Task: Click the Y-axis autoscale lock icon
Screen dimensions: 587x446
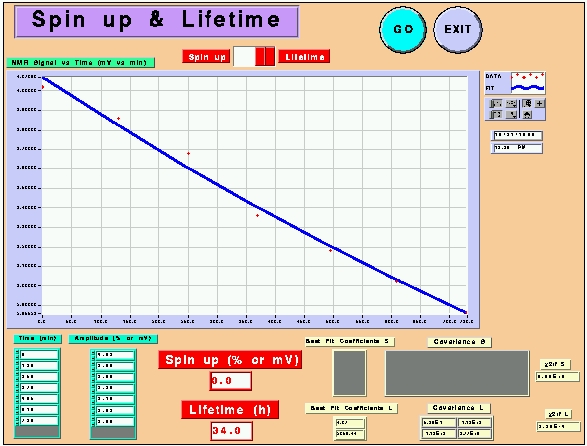Action: [496, 115]
